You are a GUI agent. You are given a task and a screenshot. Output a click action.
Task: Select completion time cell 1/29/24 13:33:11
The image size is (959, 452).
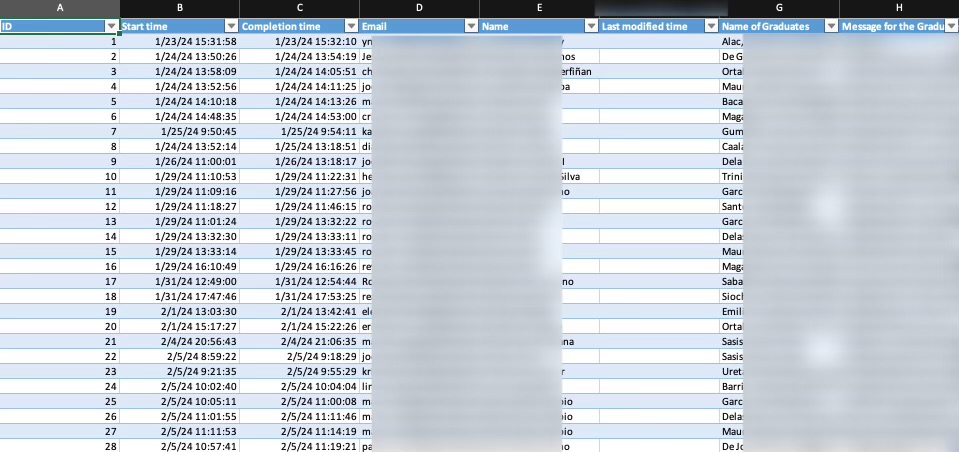point(299,236)
